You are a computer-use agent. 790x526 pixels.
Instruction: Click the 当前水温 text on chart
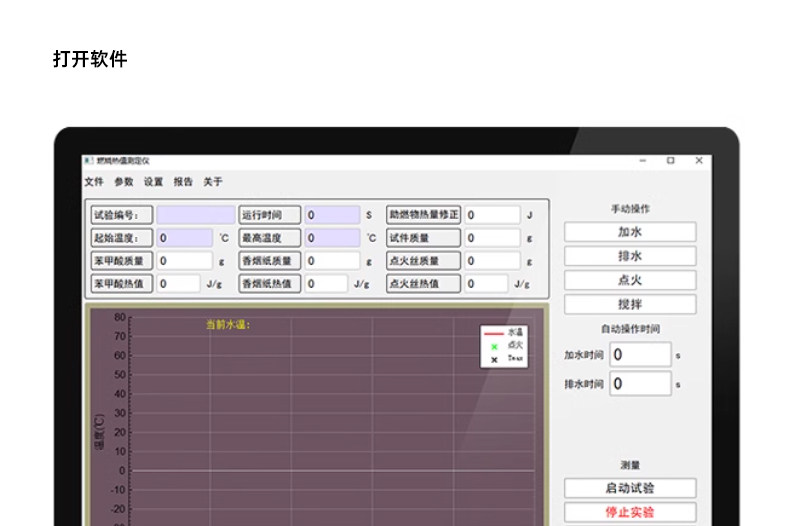tap(228, 324)
